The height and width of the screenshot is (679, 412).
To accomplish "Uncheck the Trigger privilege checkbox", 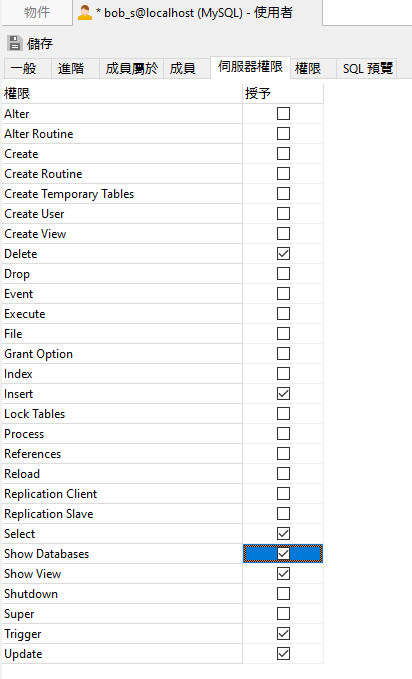I will (x=283, y=634).
